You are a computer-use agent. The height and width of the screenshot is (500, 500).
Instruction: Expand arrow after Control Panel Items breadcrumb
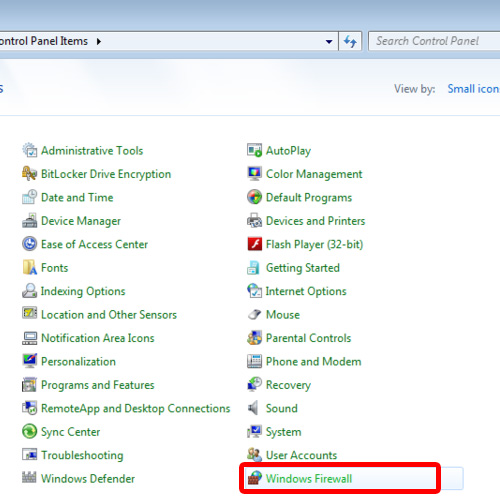(x=99, y=41)
